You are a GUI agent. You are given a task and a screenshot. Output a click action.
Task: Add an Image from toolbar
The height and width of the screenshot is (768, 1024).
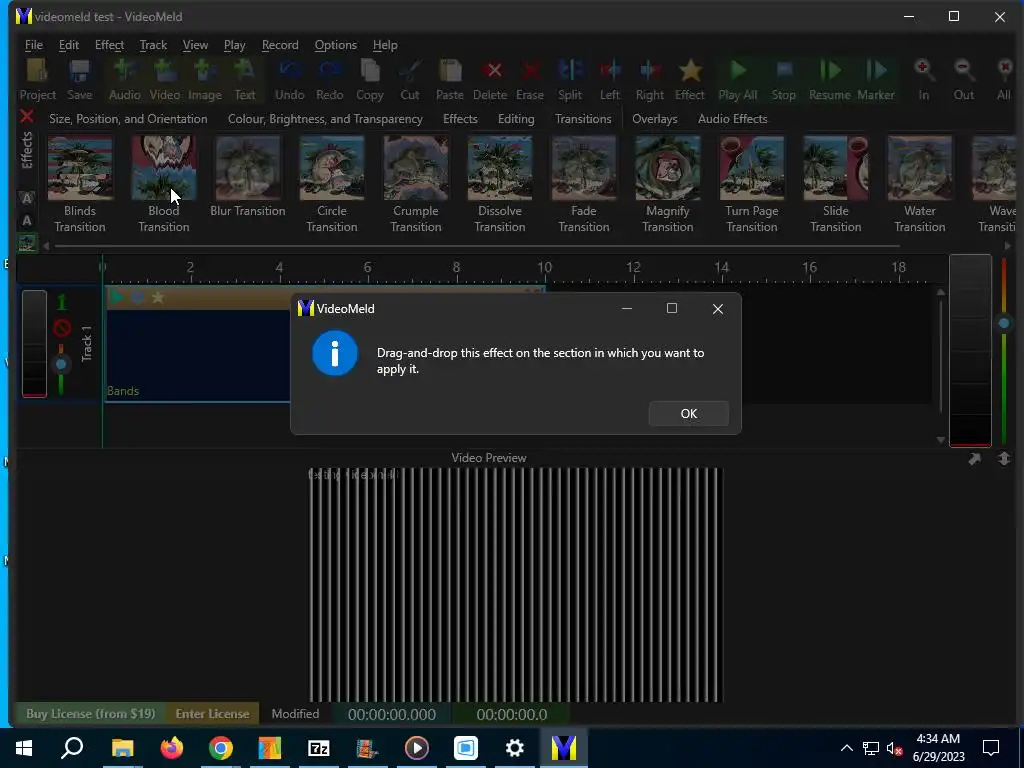coord(205,80)
